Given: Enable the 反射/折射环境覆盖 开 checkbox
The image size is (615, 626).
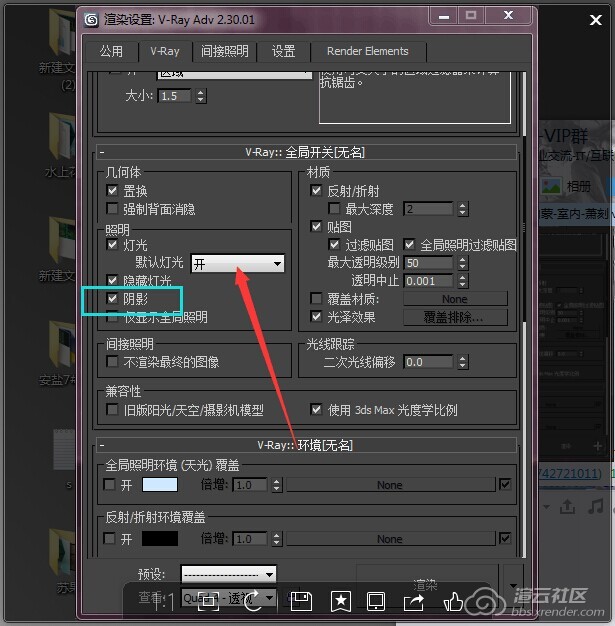Looking at the screenshot, I should (109, 539).
